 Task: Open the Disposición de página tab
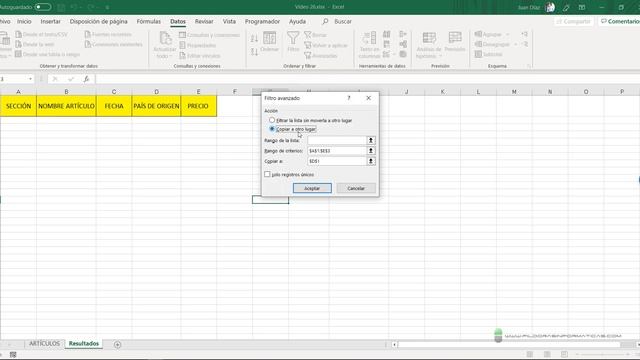[98, 21]
